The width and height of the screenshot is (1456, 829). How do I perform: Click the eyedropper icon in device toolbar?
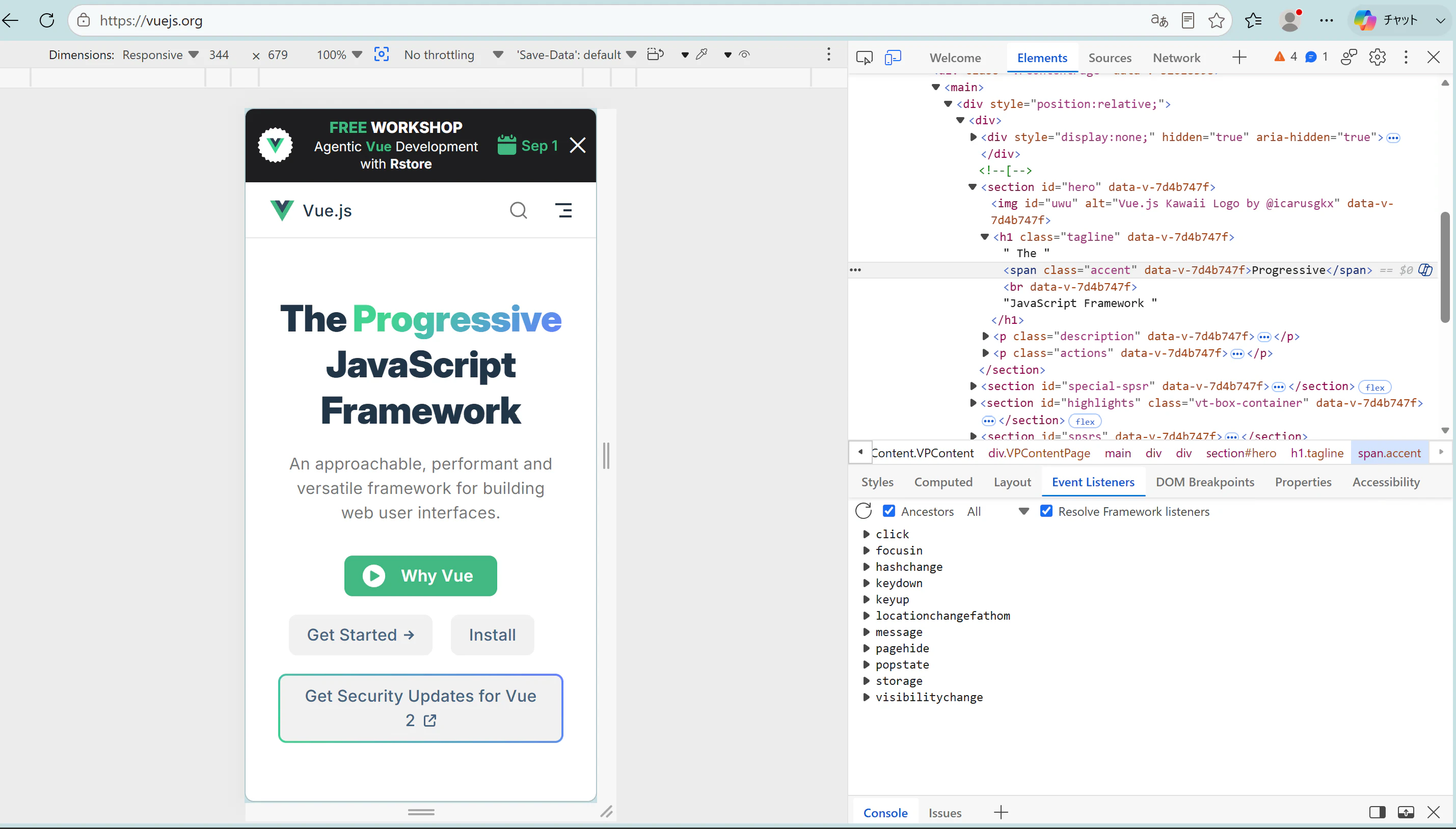point(702,54)
